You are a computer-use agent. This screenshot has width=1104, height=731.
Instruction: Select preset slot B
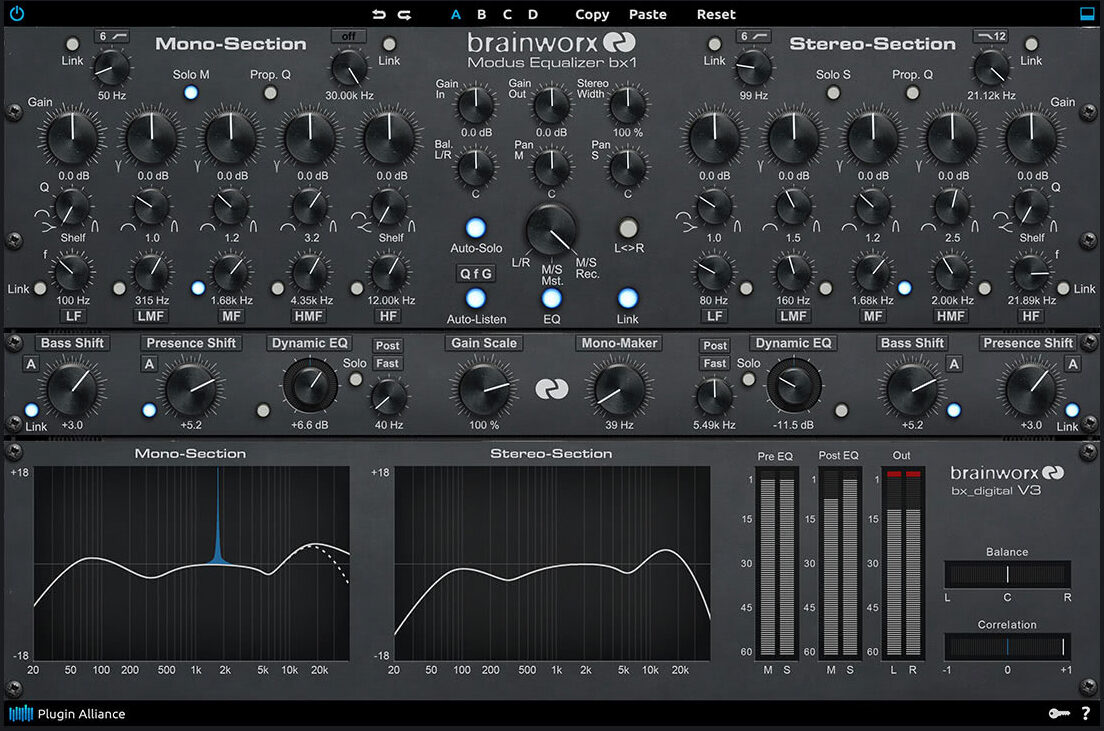[x=481, y=14]
